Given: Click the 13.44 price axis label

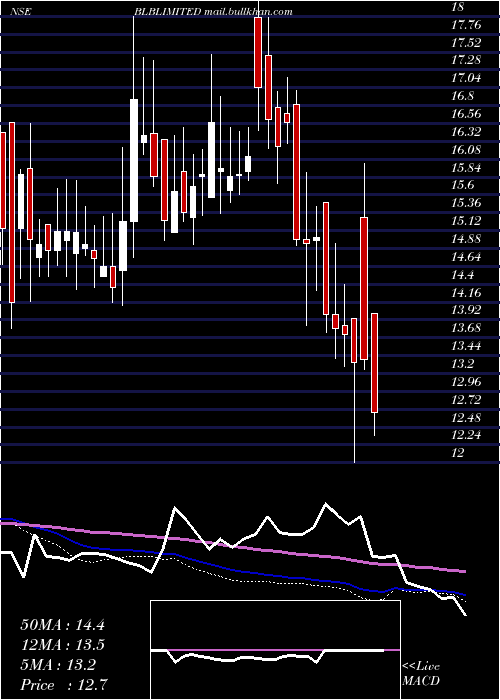Looking at the screenshot, I should (x=466, y=346).
